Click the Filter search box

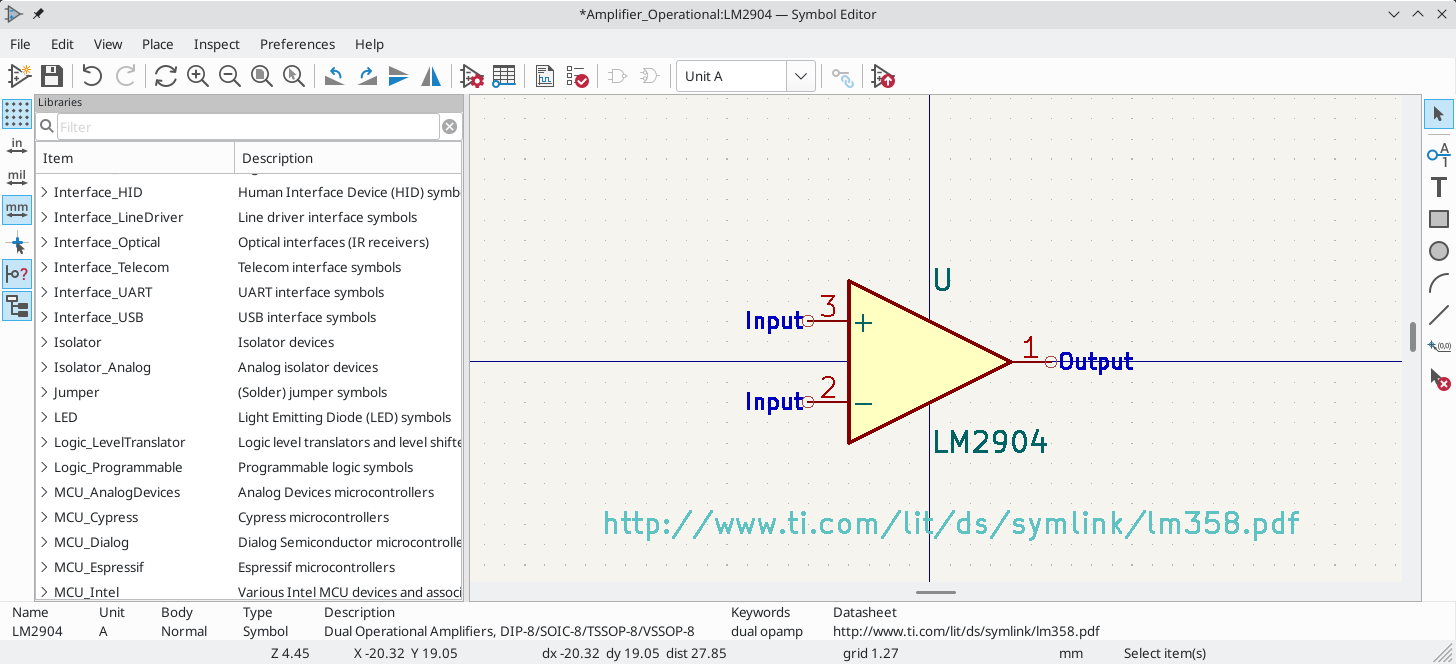pyautogui.click(x=240, y=126)
